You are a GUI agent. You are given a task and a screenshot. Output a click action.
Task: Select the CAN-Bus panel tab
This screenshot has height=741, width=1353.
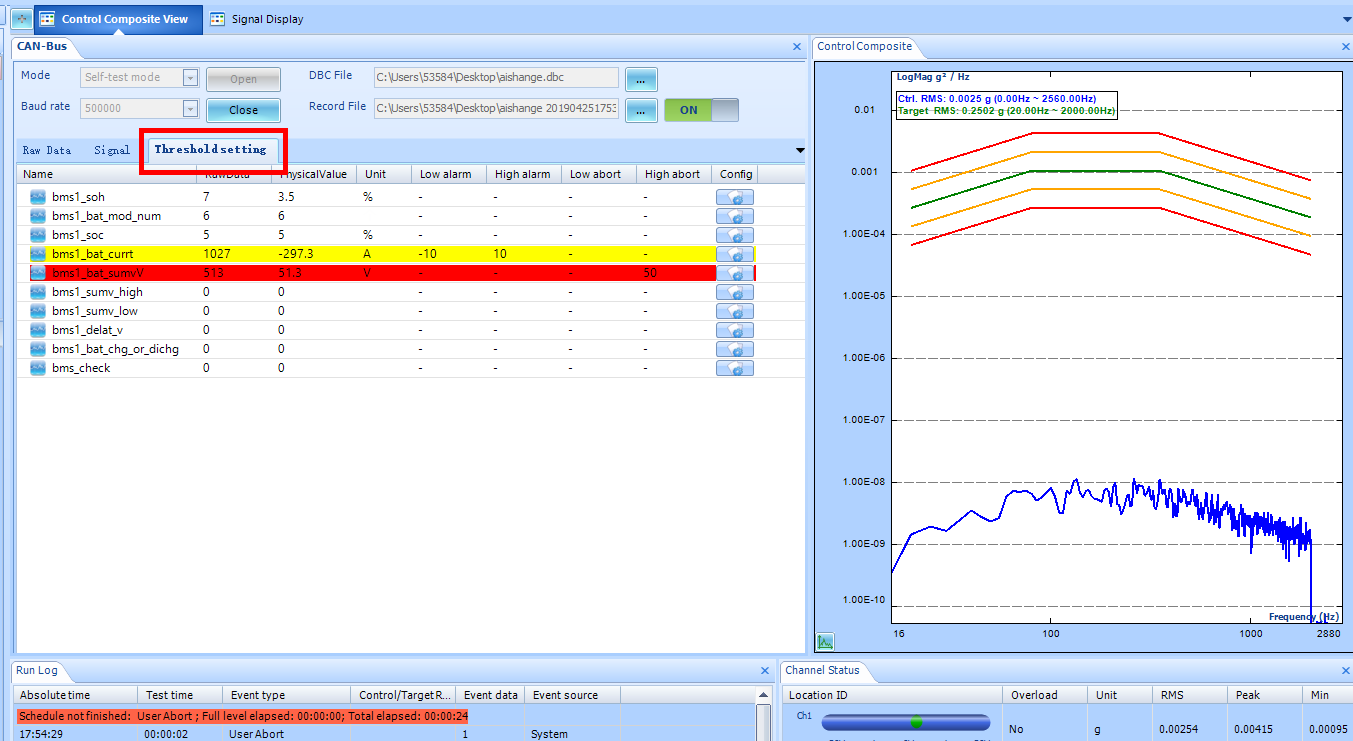pos(41,46)
